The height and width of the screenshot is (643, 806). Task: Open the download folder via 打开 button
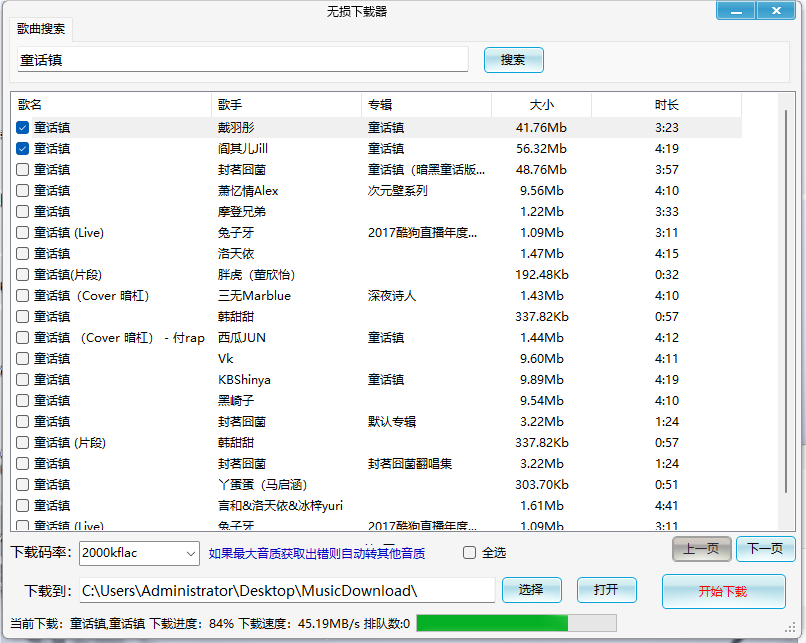coord(606,590)
